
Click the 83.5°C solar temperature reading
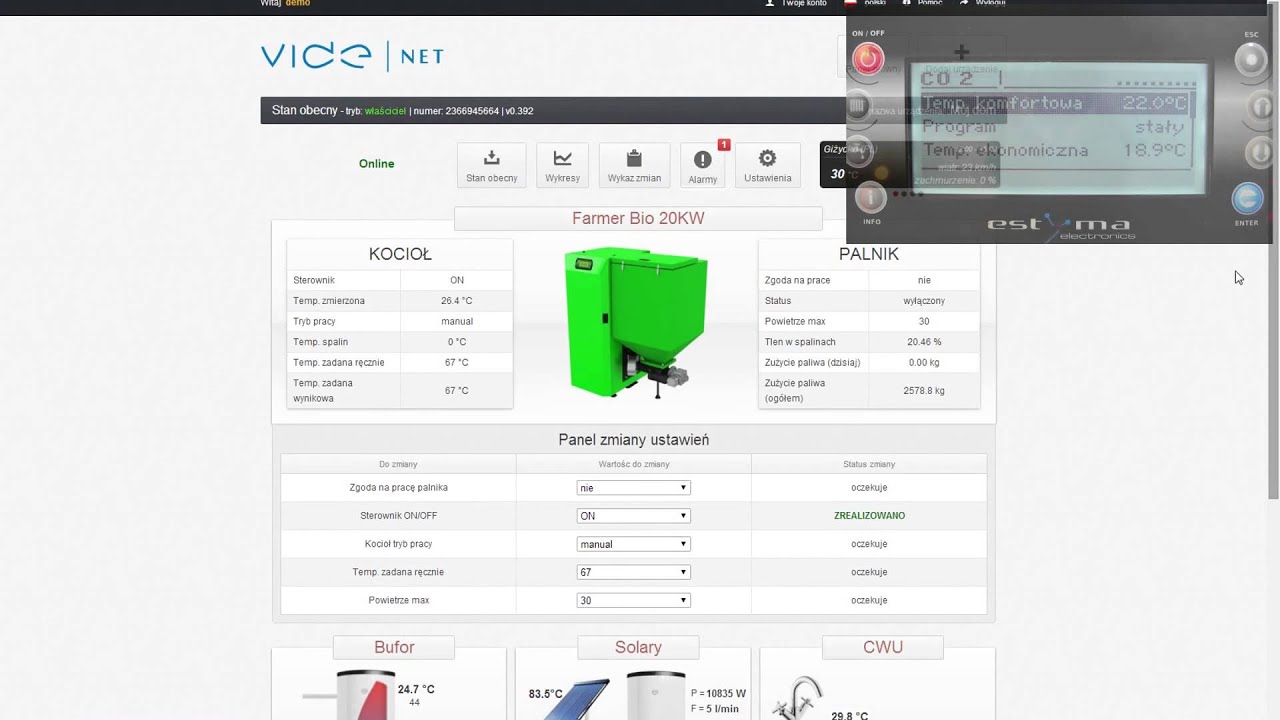click(x=546, y=694)
